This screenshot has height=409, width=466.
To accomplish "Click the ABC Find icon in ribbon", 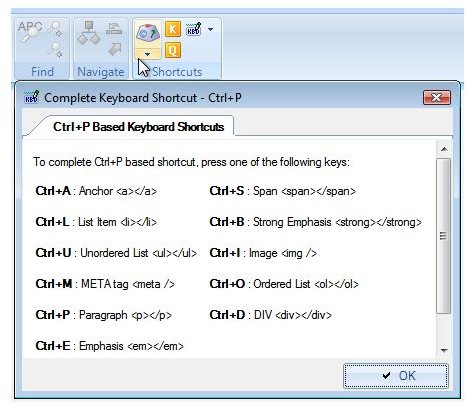I will [30, 31].
